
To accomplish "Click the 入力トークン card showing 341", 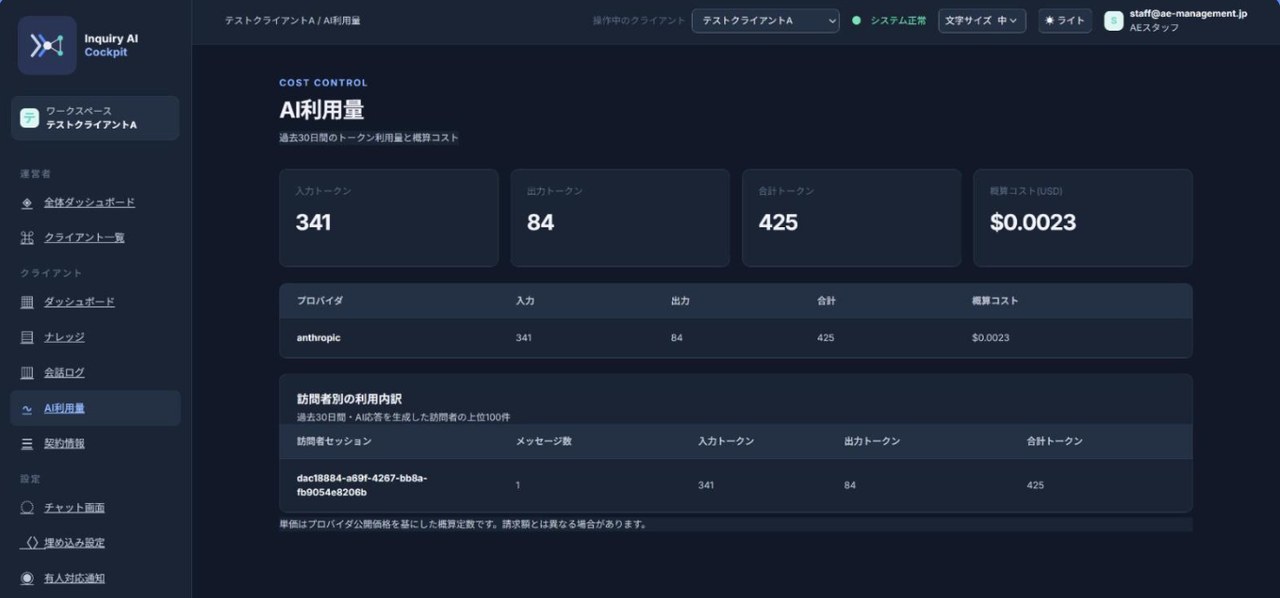I will (x=389, y=218).
